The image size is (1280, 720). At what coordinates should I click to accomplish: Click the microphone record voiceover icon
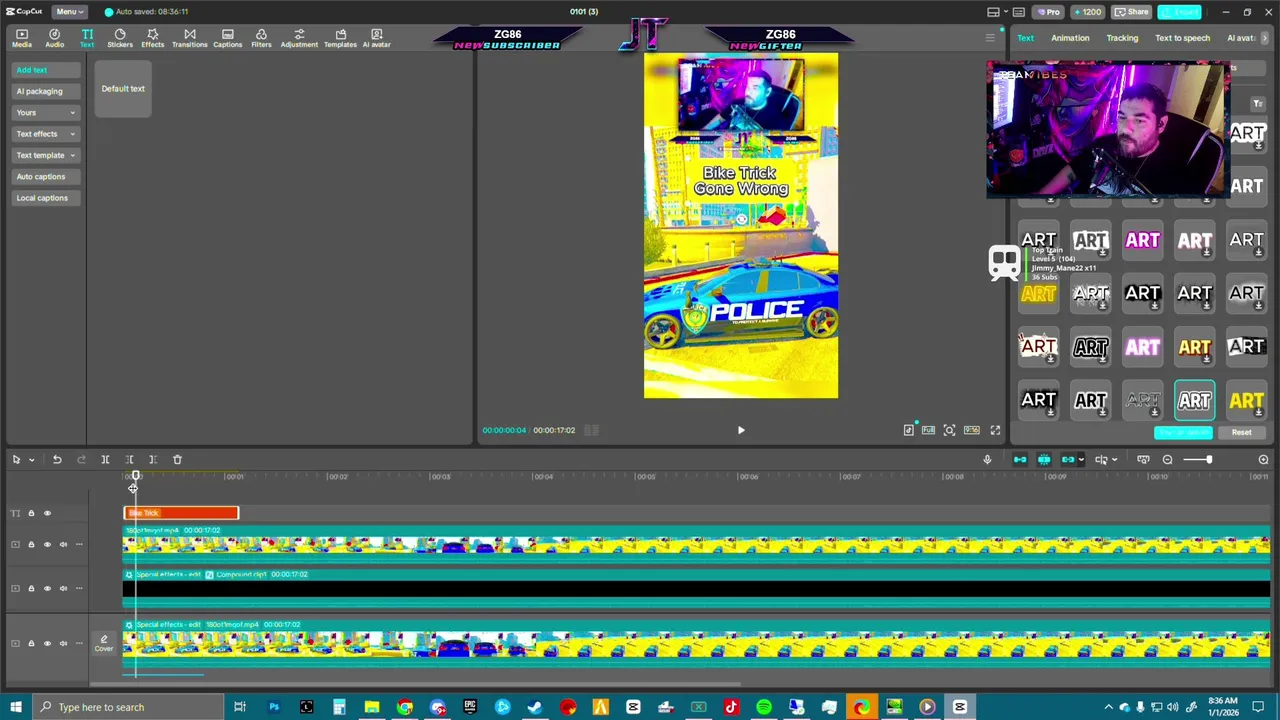click(987, 459)
